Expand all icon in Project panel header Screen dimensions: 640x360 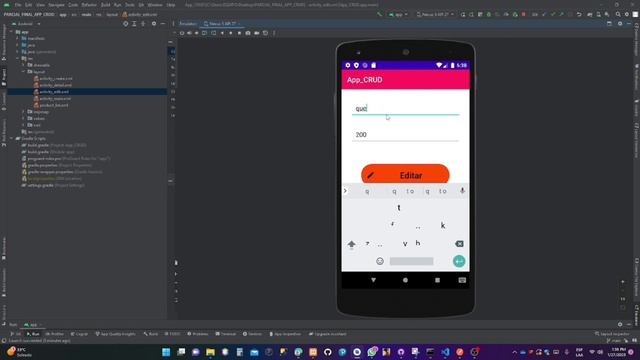134,24
